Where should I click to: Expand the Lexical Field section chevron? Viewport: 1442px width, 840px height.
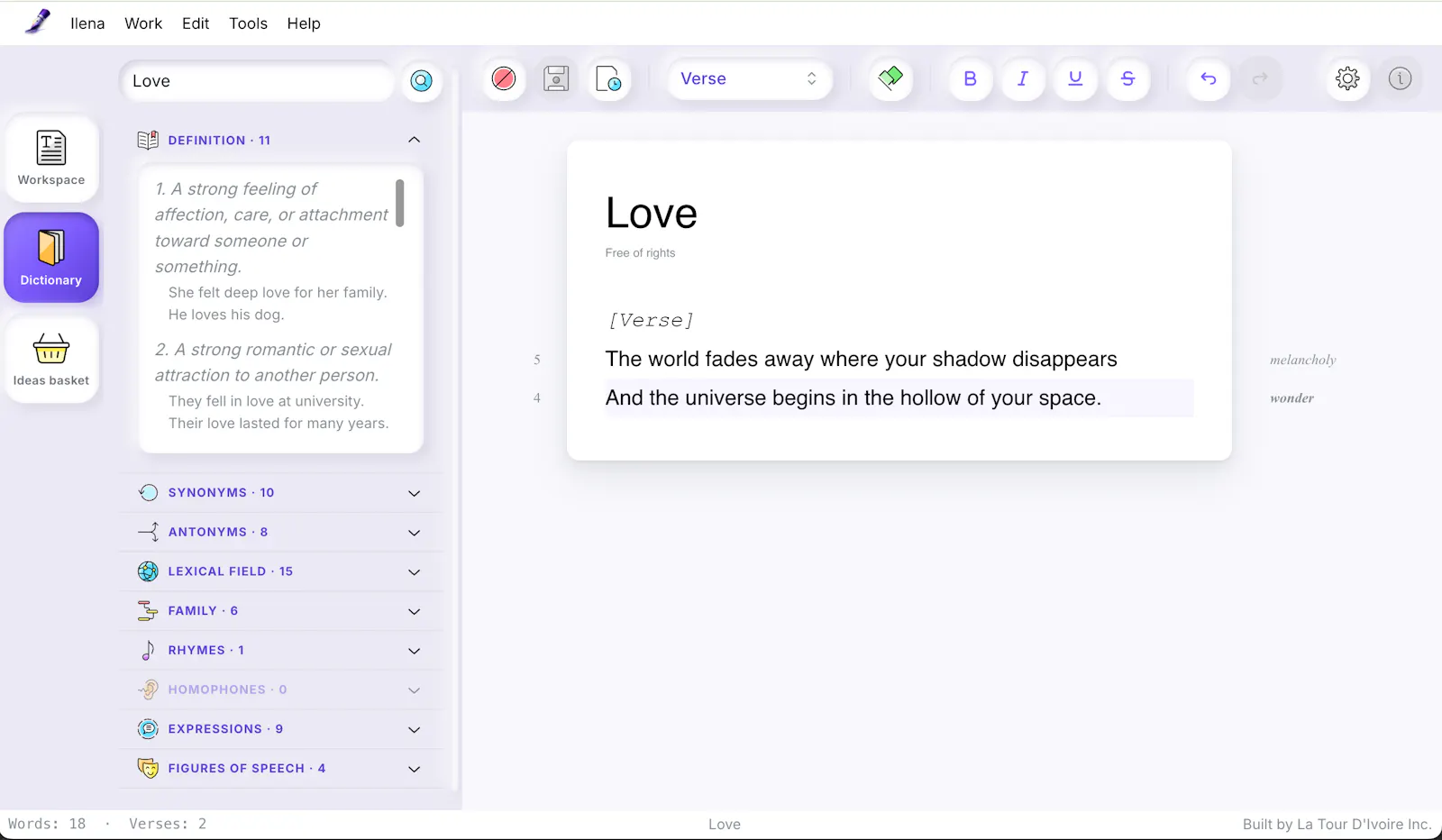click(x=415, y=572)
